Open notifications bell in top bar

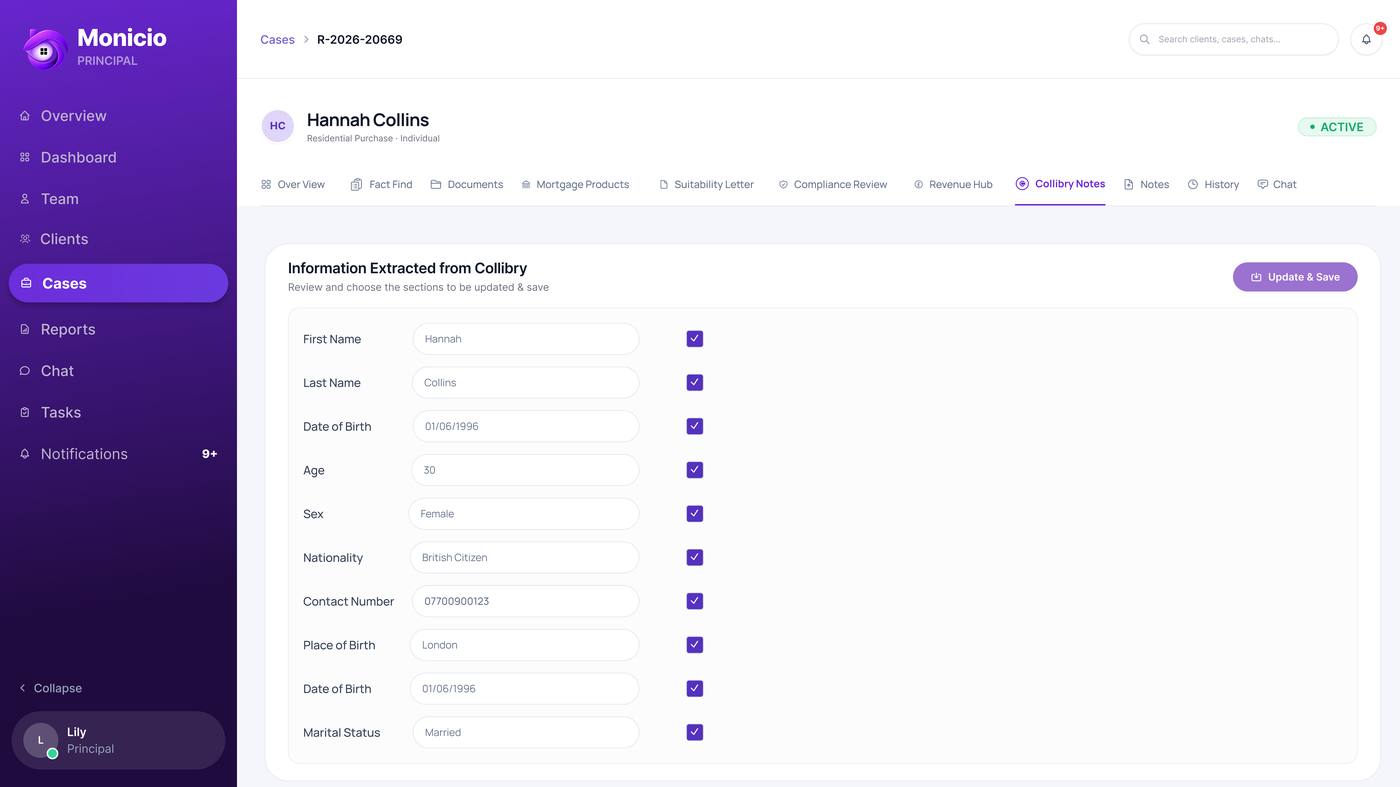click(1366, 39)
